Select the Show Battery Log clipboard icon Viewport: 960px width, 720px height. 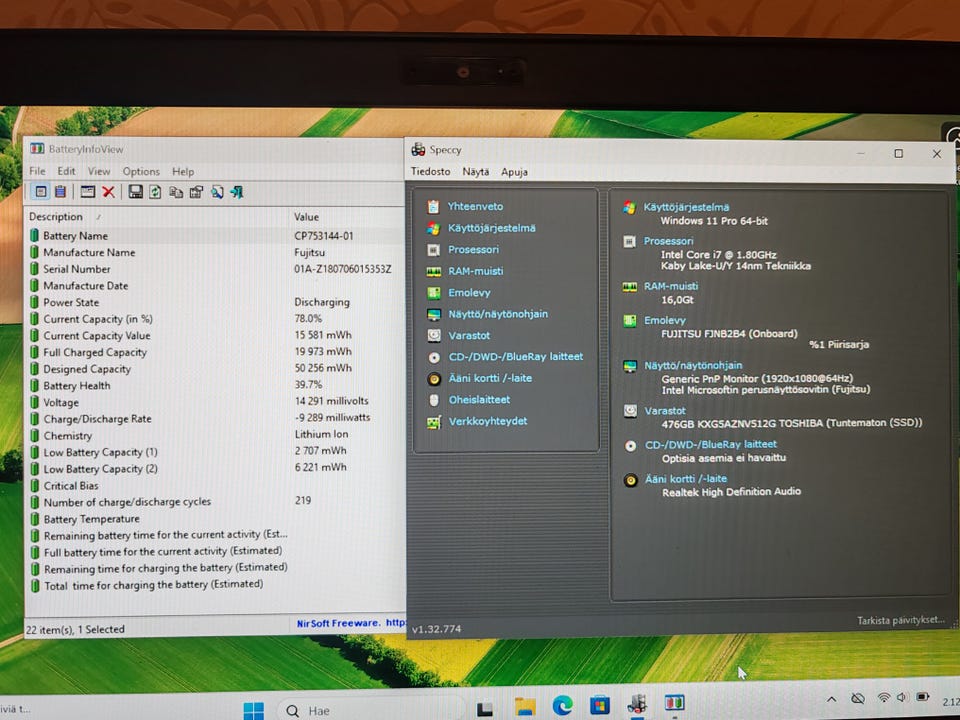(x=61, y=192)
